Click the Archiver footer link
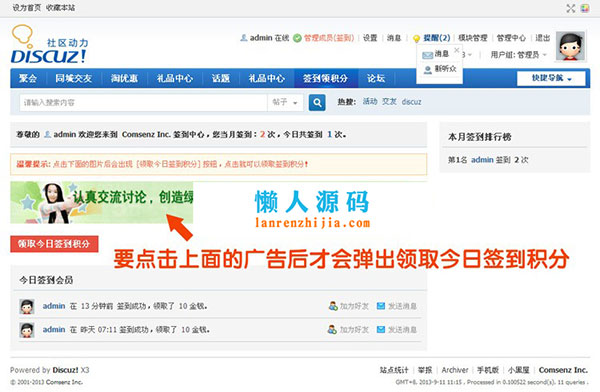The width and height of the screenshot is (600, 392). pyautogui.click(x=455, y=370)
